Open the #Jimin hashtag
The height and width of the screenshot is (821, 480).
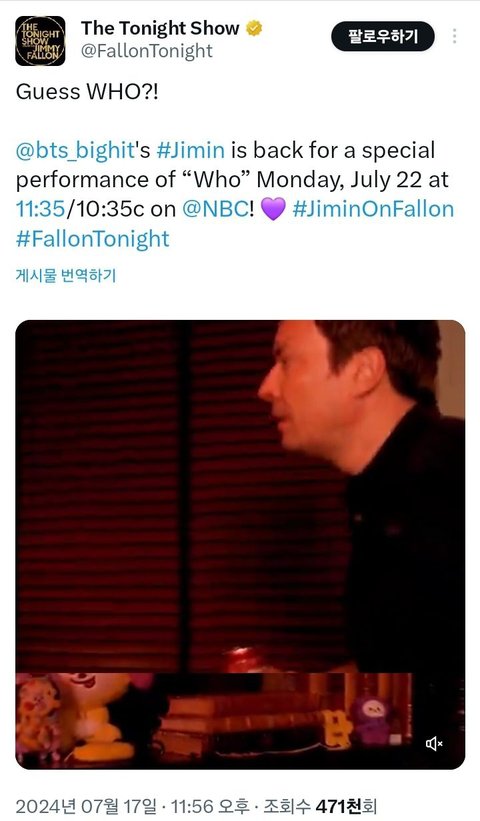(191, 150)
